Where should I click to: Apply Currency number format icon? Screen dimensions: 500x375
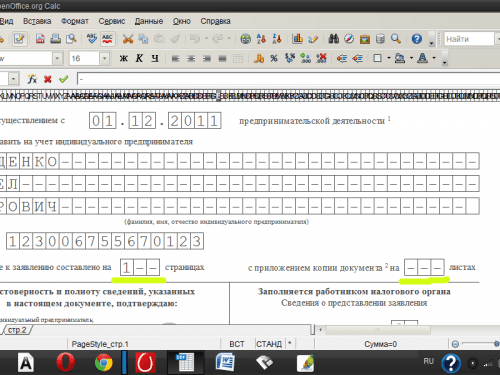[259, 59]
